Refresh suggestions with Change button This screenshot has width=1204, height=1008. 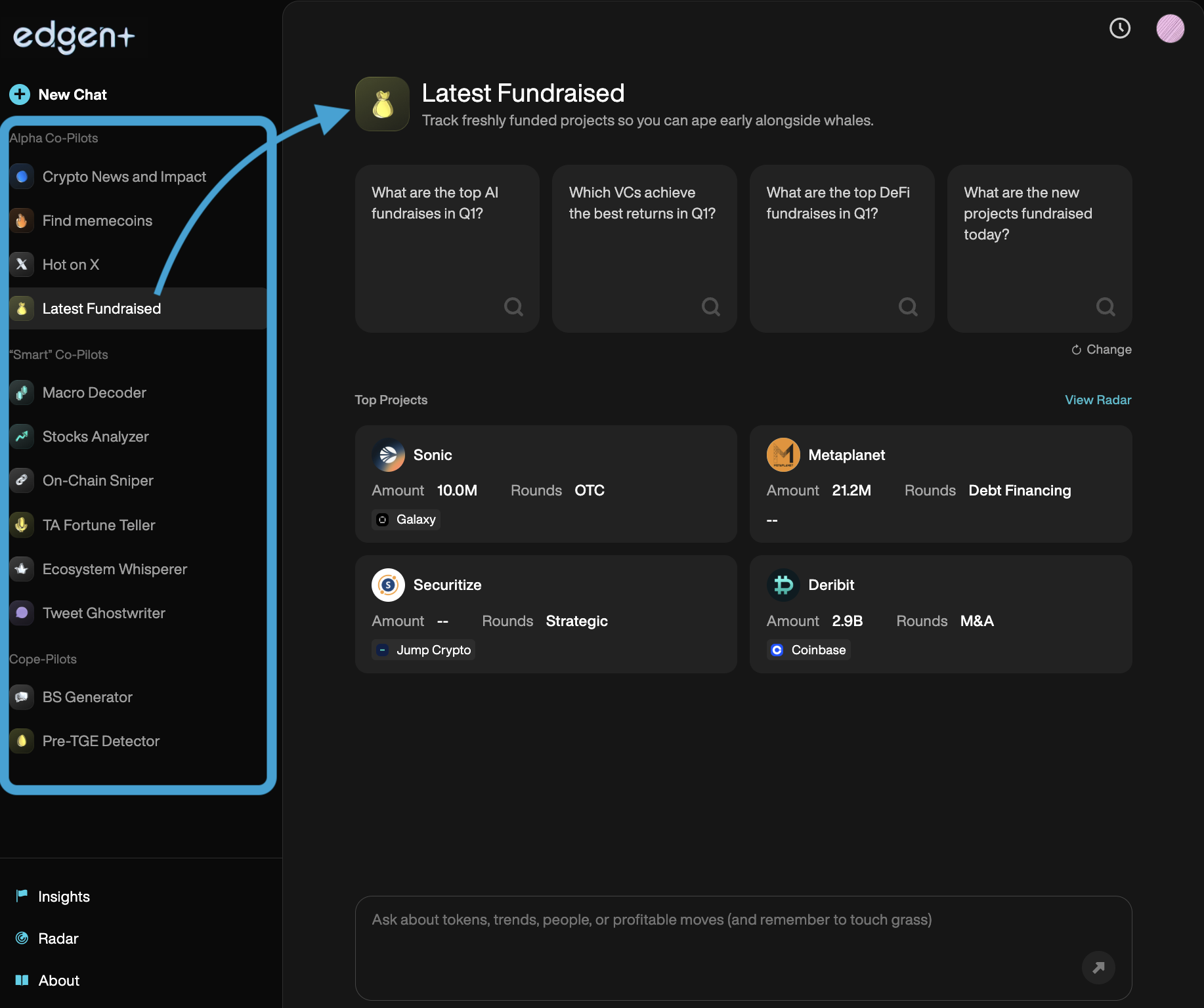1102,349
